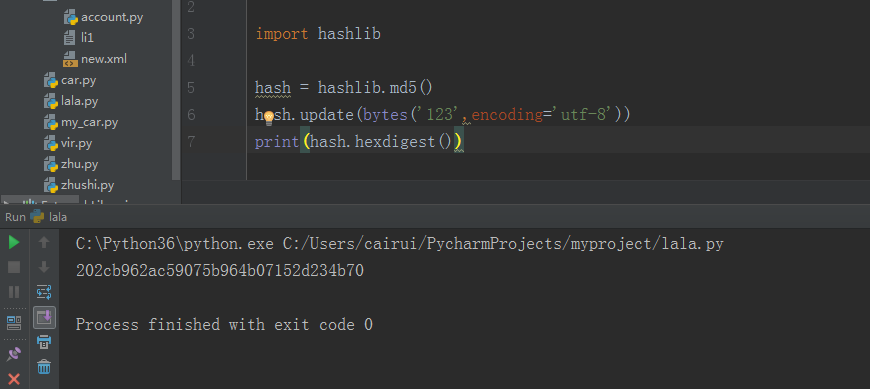Click the project tree vertical scrollbar
Screen dimensions: 870x389
pos(176,90)
